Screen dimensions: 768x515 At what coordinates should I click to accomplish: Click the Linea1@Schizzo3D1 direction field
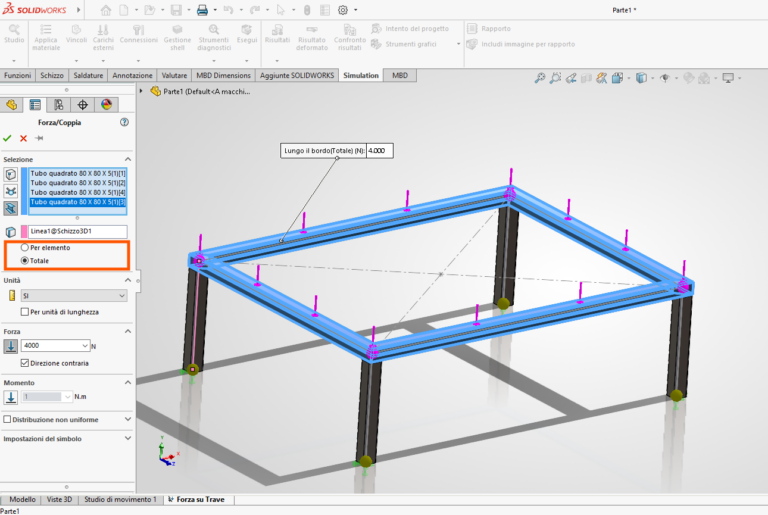[x=77, y=231]
